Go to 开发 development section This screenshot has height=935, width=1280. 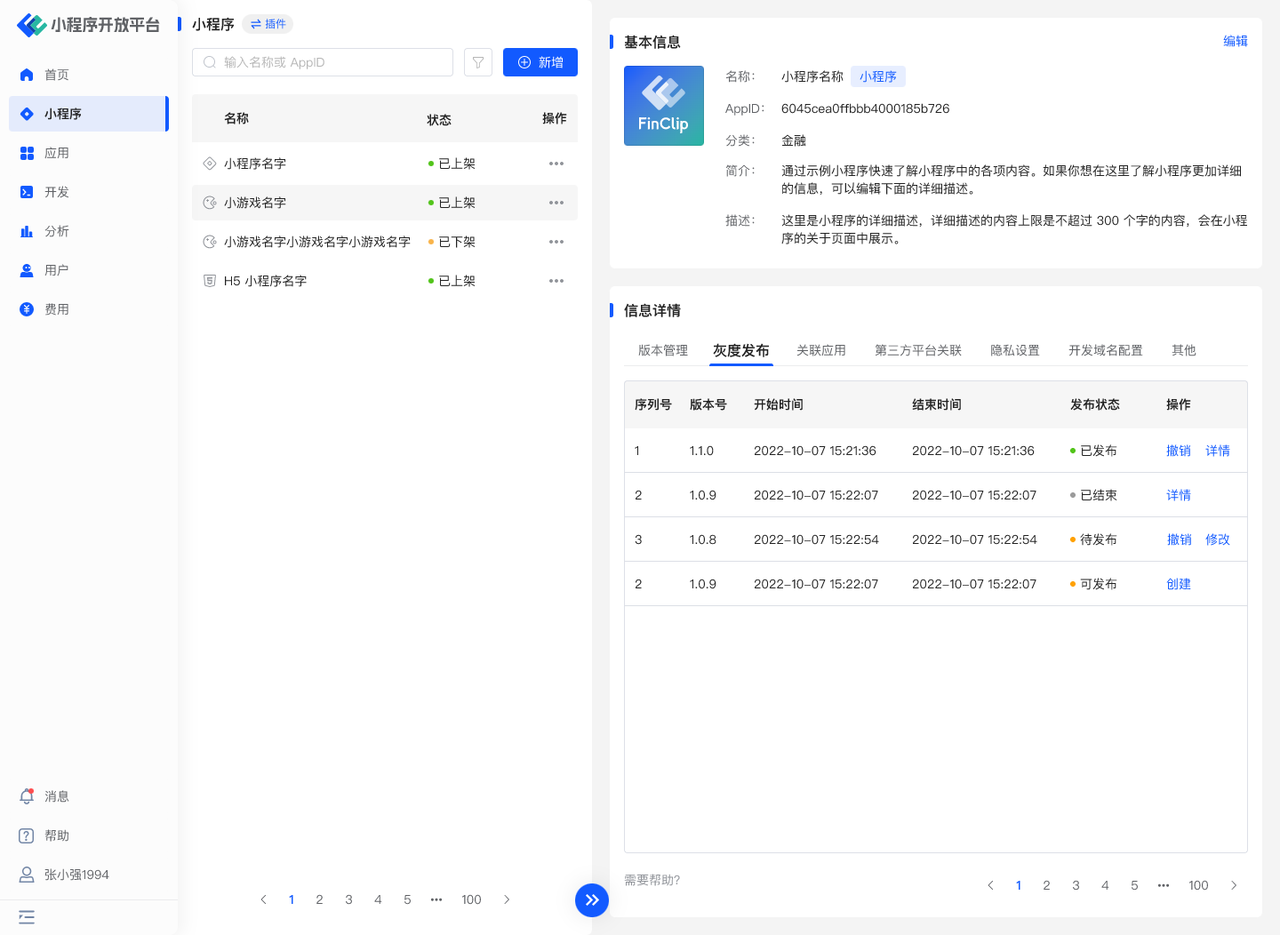pos(57,192)
